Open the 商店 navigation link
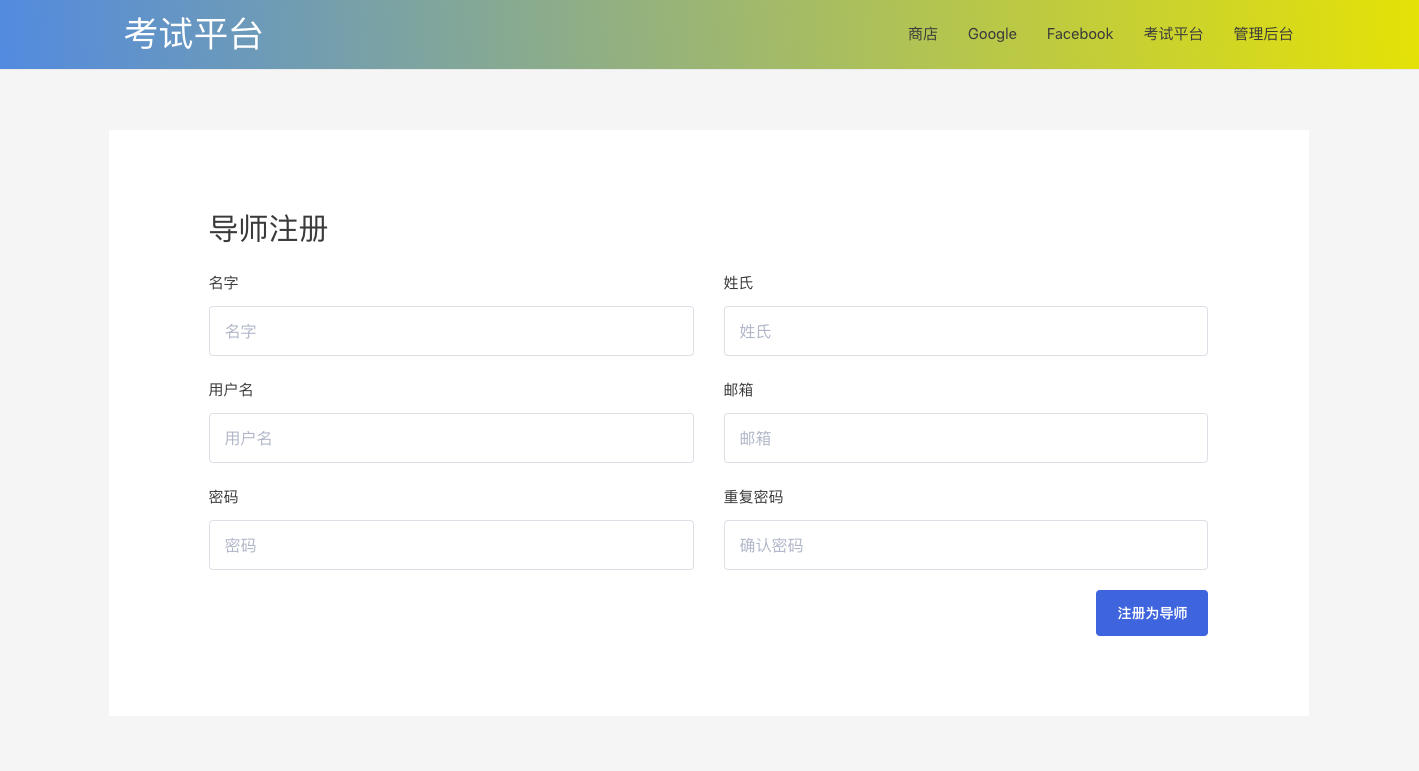 [x=922, y=34]
